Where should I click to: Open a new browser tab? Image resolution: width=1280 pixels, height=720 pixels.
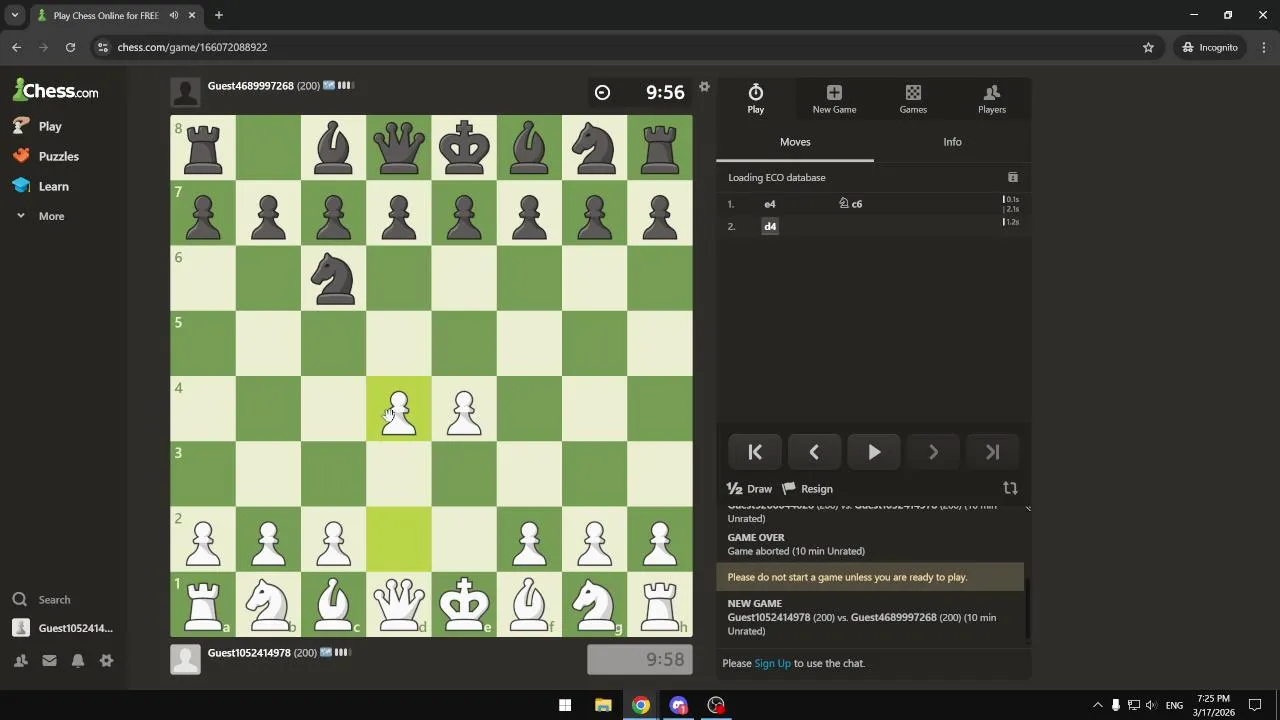click(x=218, y=15)
